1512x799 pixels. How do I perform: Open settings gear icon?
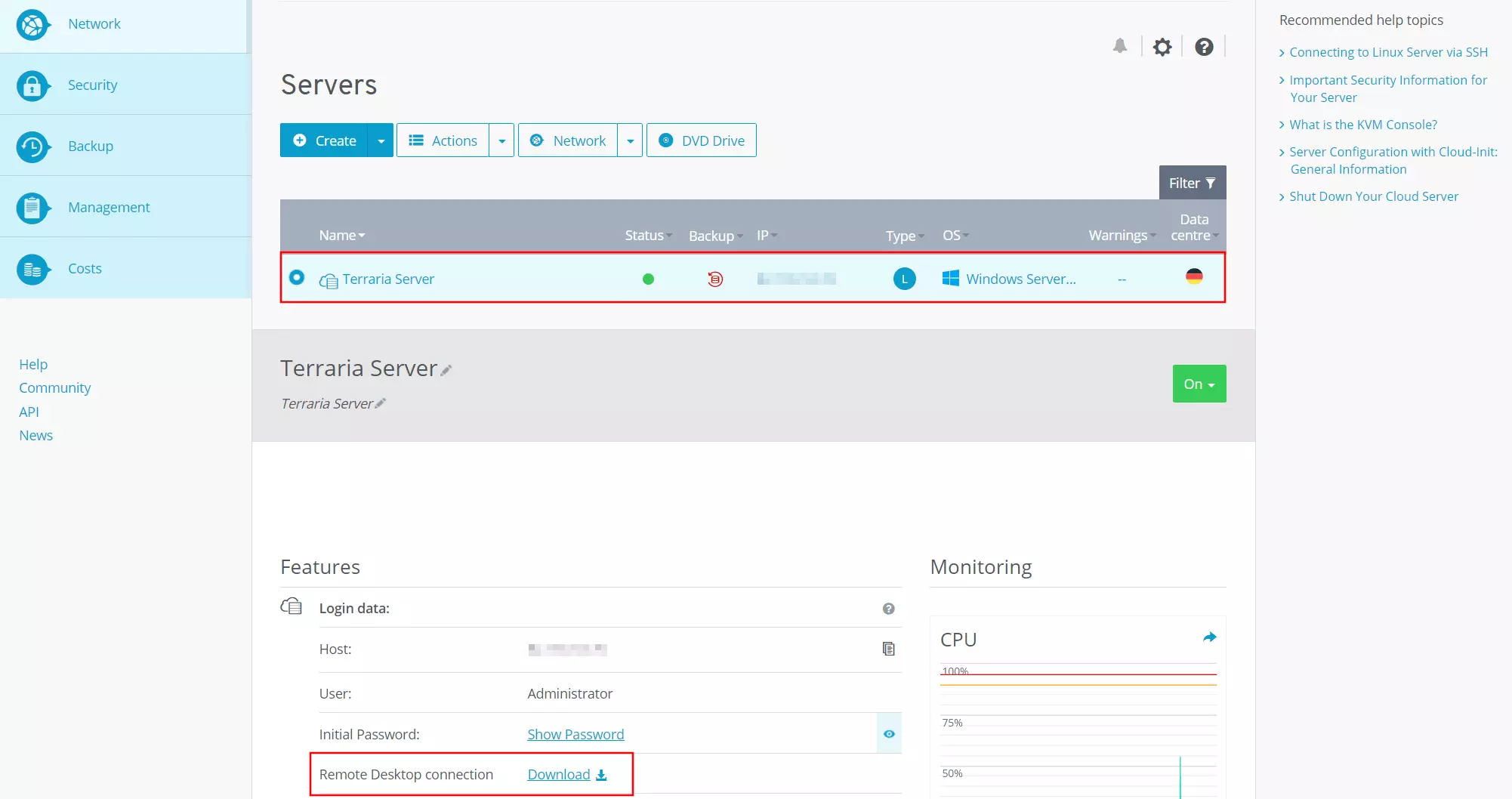1162,47
